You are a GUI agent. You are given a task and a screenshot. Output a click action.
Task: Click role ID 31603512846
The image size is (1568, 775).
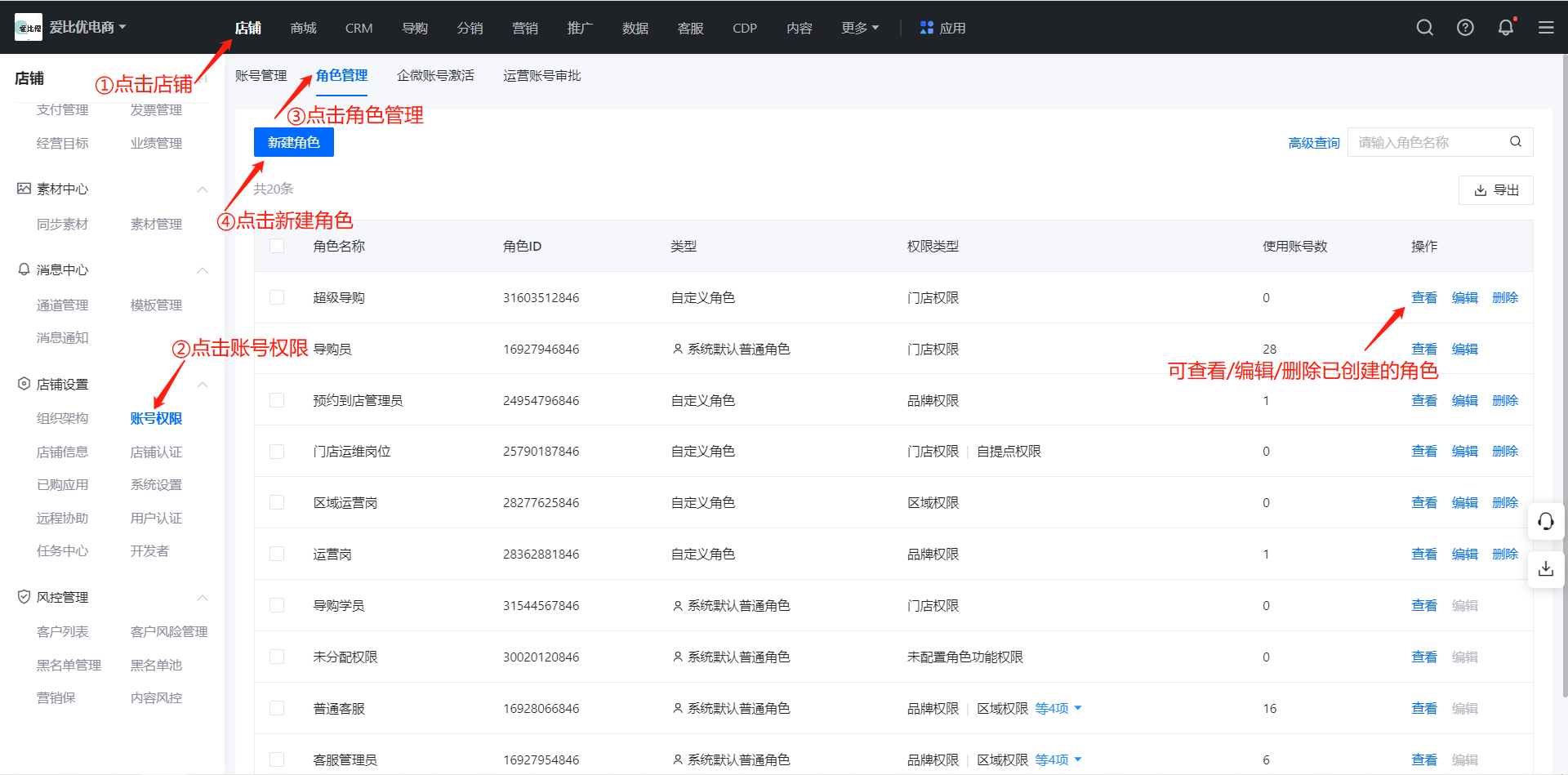[541, 297]
